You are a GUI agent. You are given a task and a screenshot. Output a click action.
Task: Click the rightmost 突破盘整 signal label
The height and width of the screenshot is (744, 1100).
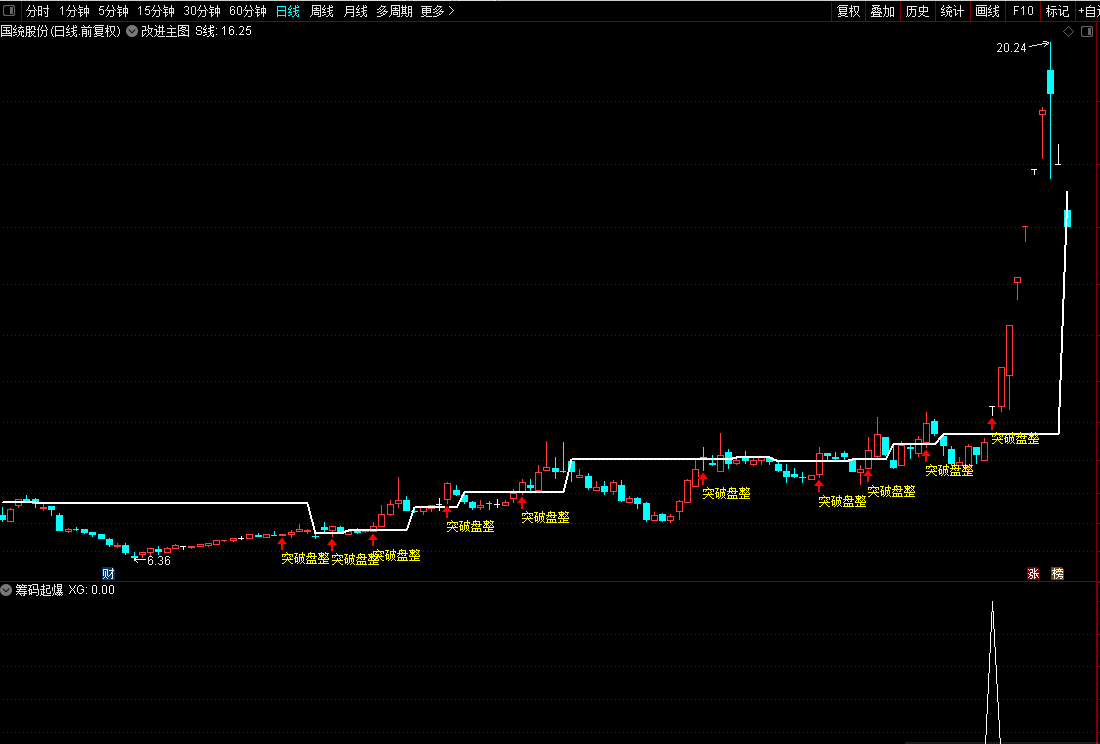pos(1015,439)
